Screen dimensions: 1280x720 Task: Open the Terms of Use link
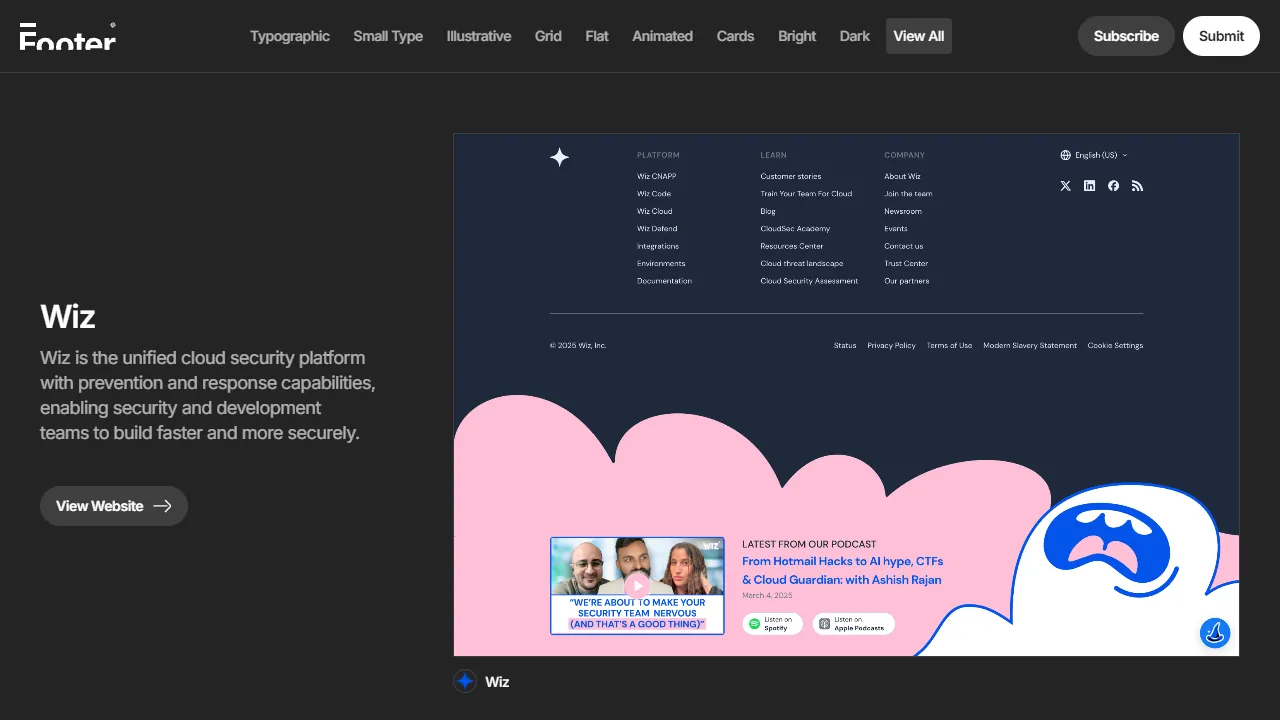pyautogui.click(x=949, y=346)
